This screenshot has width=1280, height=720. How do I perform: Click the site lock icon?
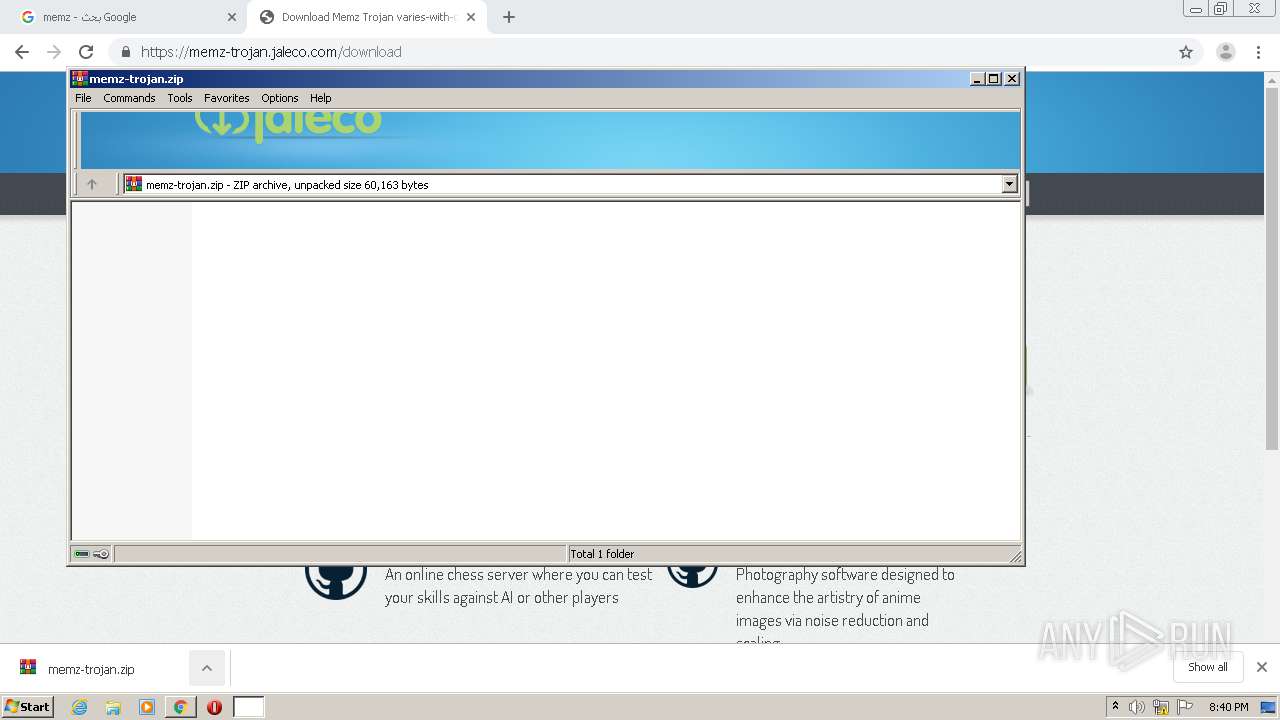click(126, 52)
